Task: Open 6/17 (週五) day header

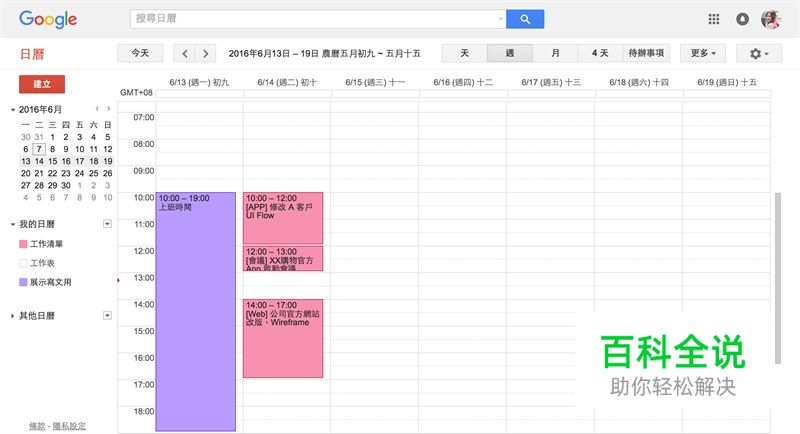Action: point(551,82)
